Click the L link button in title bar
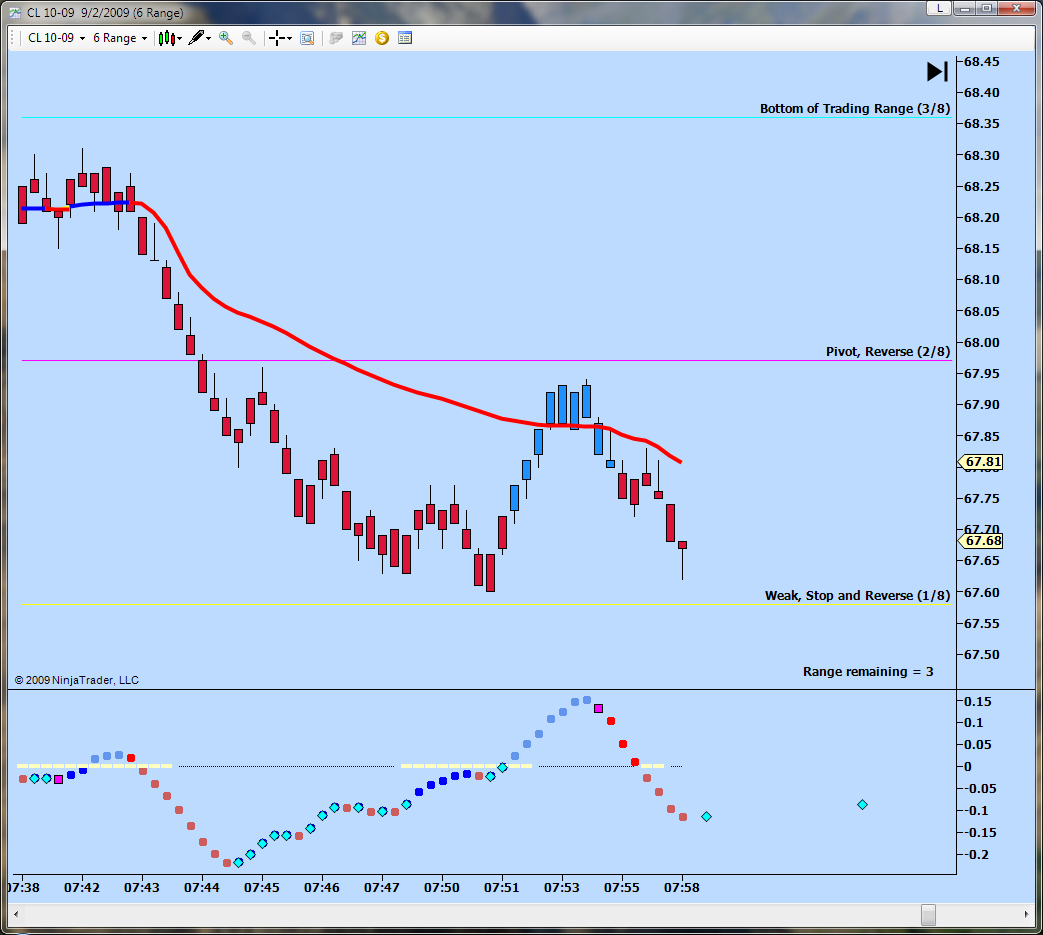 pos(939,8)
